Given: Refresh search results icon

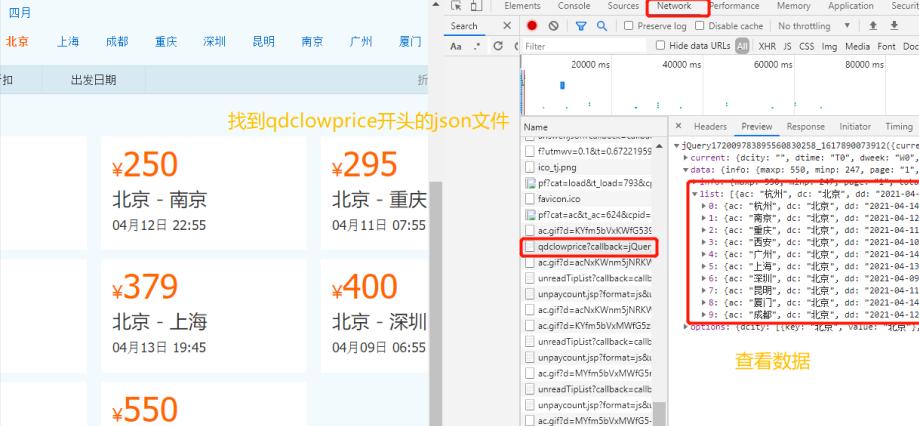Looking at the screenshot, I should tap(498, 46).
